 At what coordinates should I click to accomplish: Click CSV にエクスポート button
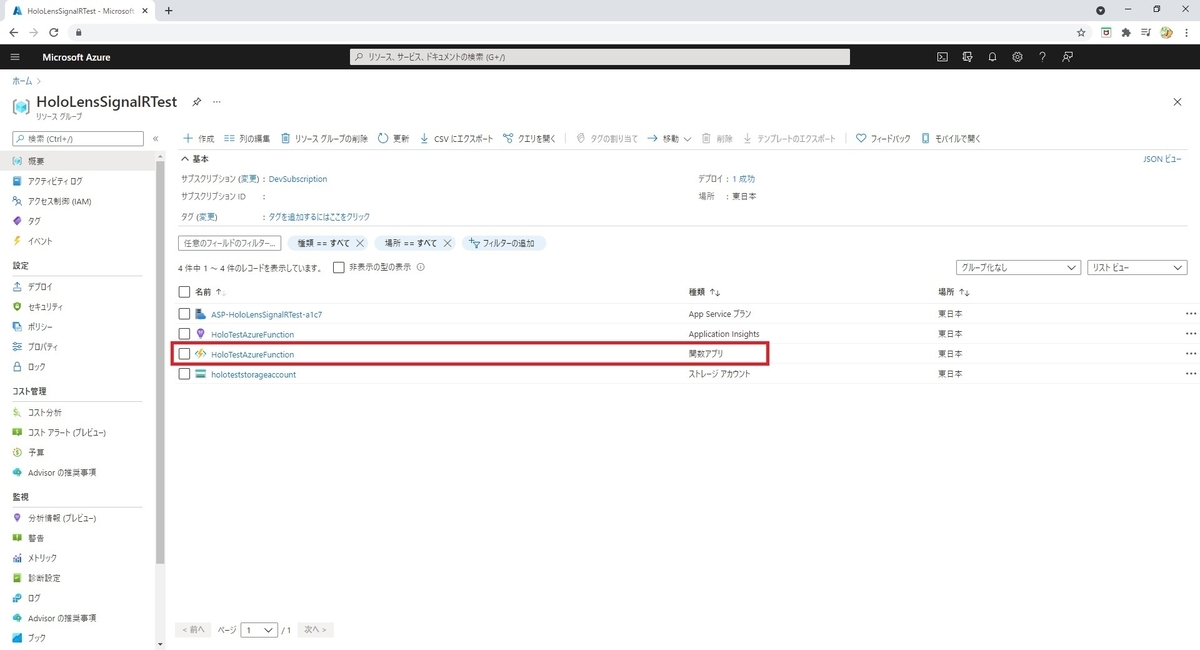pos(456,138)
